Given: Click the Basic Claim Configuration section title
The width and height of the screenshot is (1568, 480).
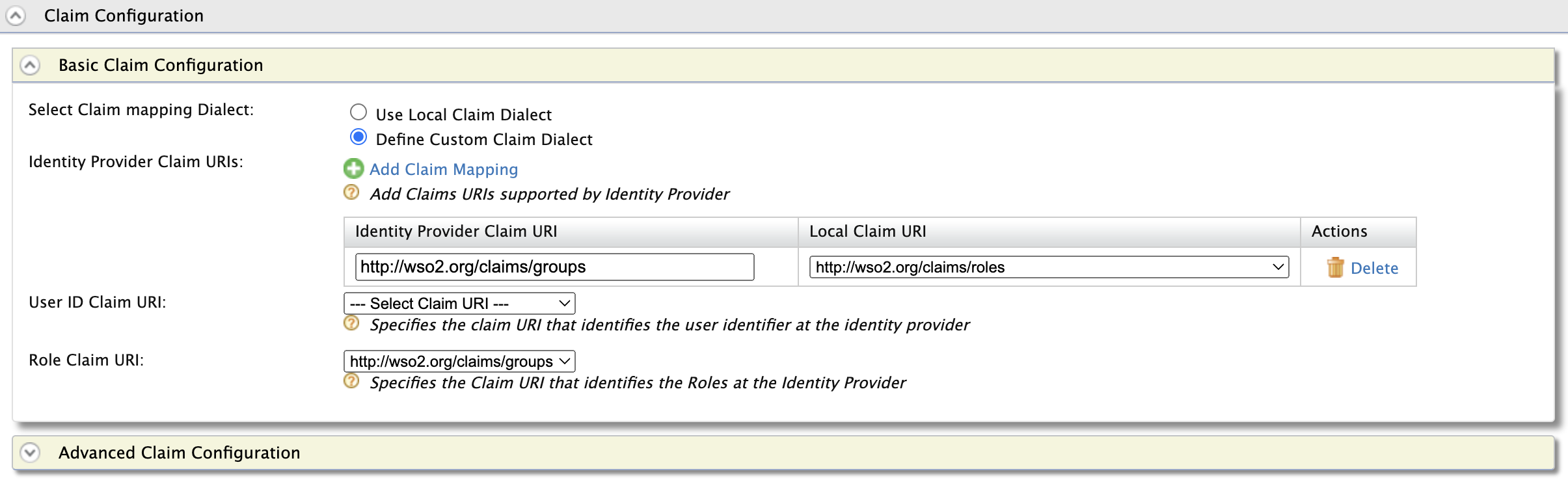Looking at the screenshot, I should (x=161, y=65).
